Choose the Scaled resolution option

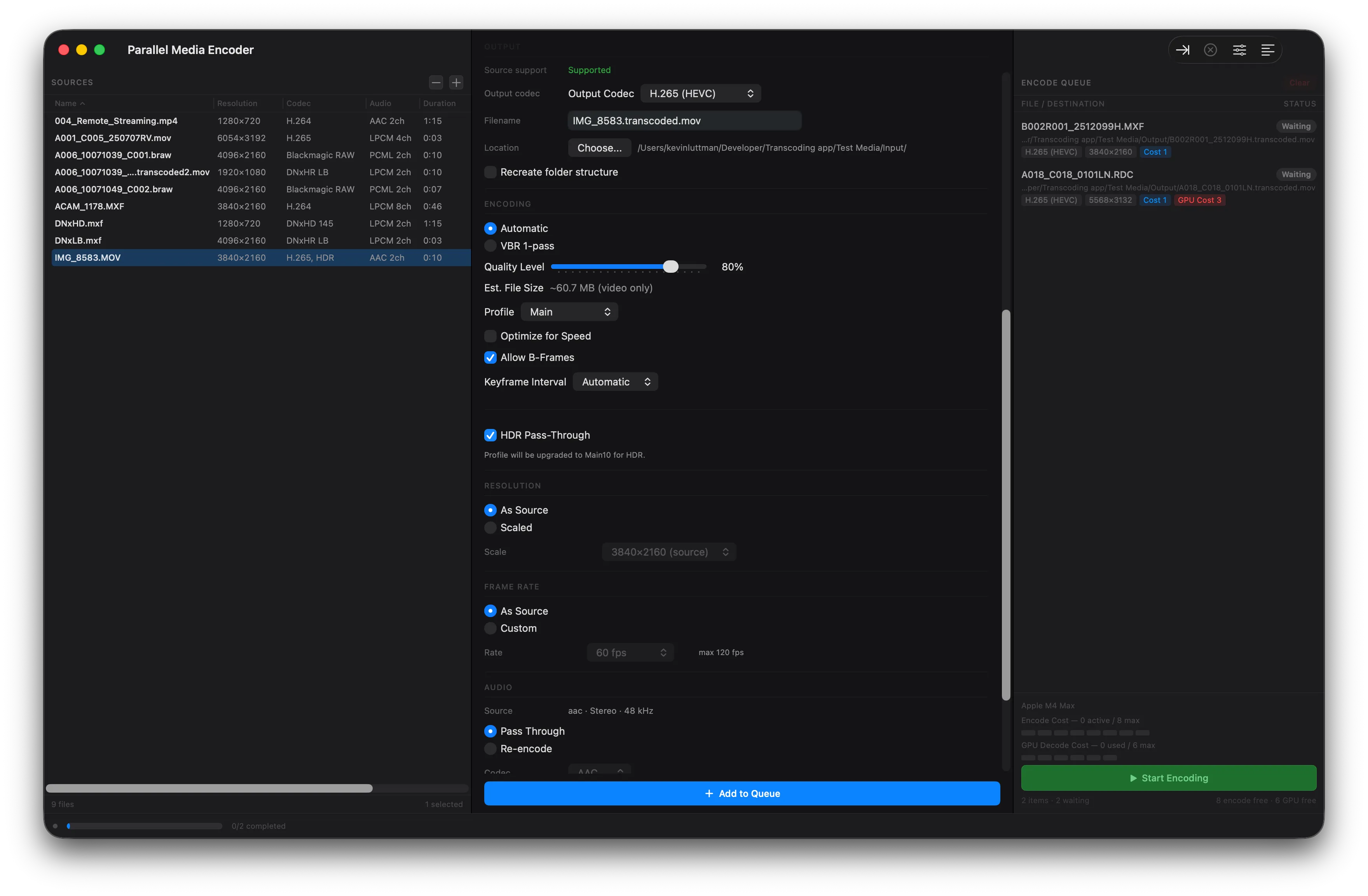pos(490,528)
